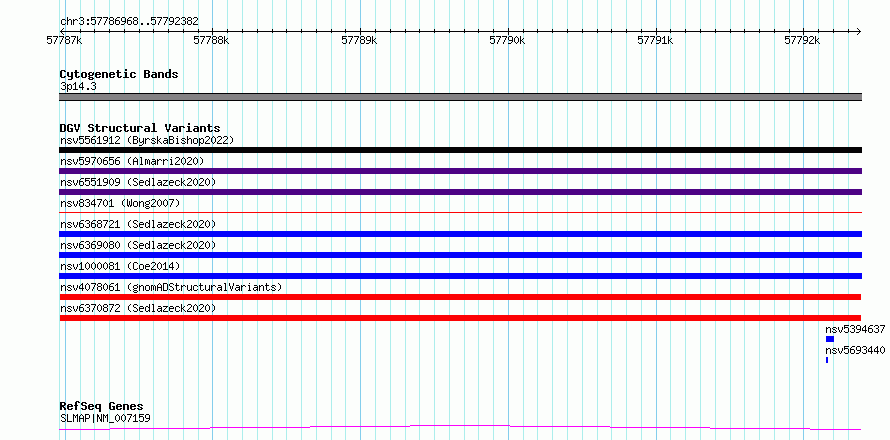The height and width of the screenshot is (440, 890).
Task: Click the chr3:57786968..57792382 coordinates text
Action: [129, 22]
